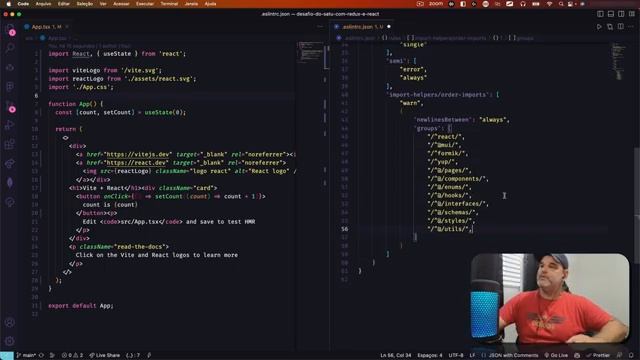Click the macOS Spotlight search icon
The image size is (640, 360).
[561, 4]
